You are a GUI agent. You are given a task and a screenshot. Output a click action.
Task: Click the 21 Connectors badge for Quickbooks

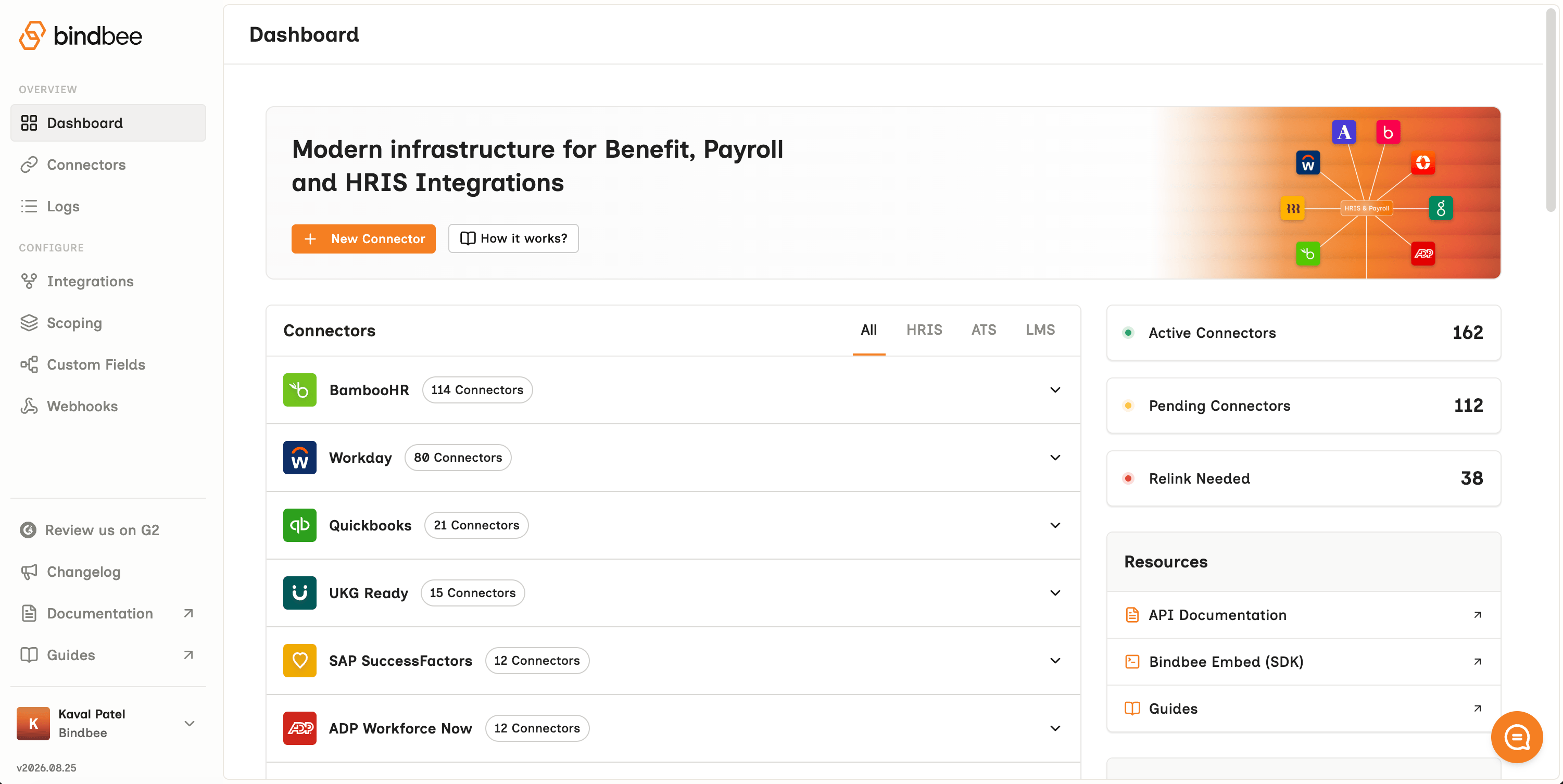point(476,525)
